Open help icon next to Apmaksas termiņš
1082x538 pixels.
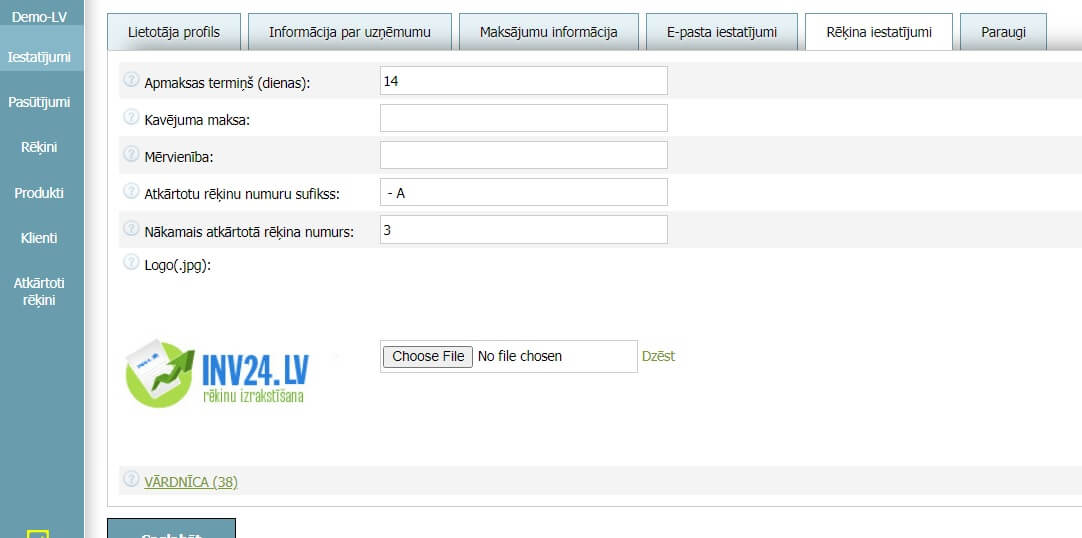(x=131, y=80)
